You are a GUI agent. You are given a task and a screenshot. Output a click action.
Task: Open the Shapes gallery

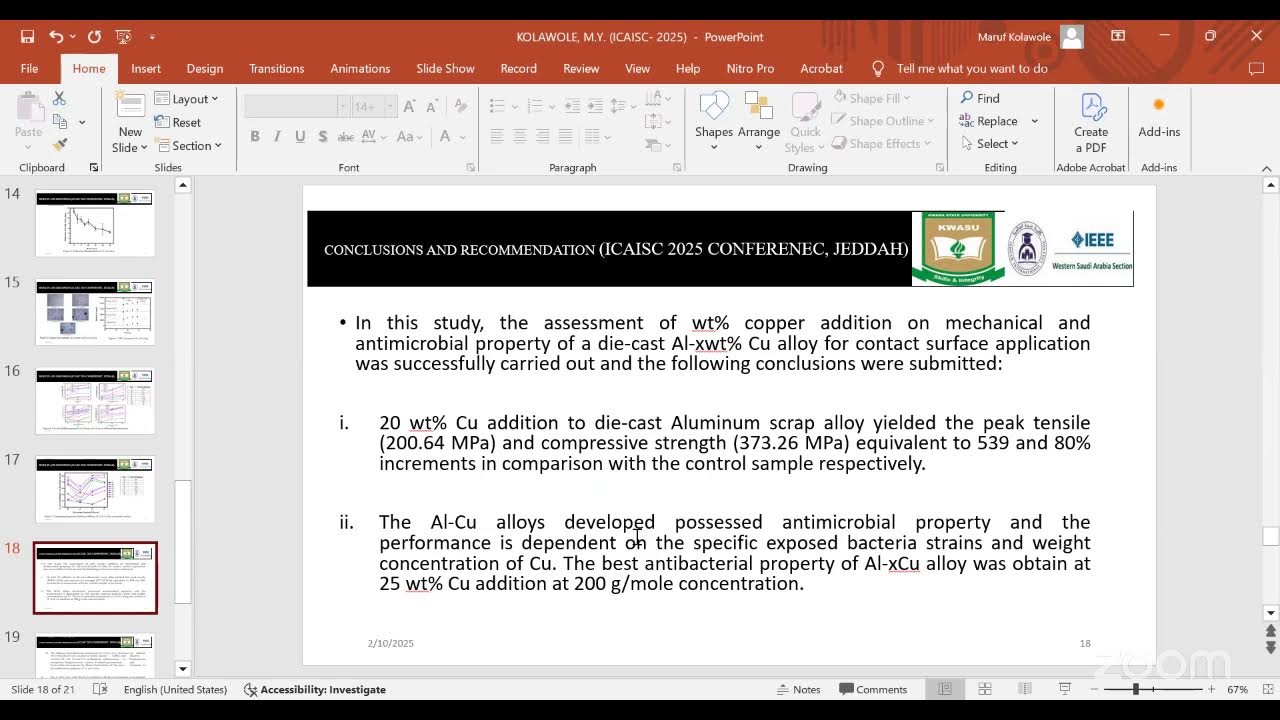pos(714,121)
